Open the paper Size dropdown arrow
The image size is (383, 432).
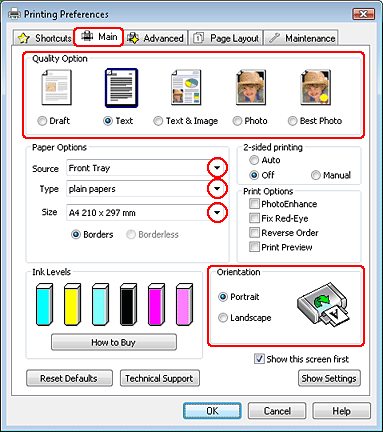tap(217, 213)
